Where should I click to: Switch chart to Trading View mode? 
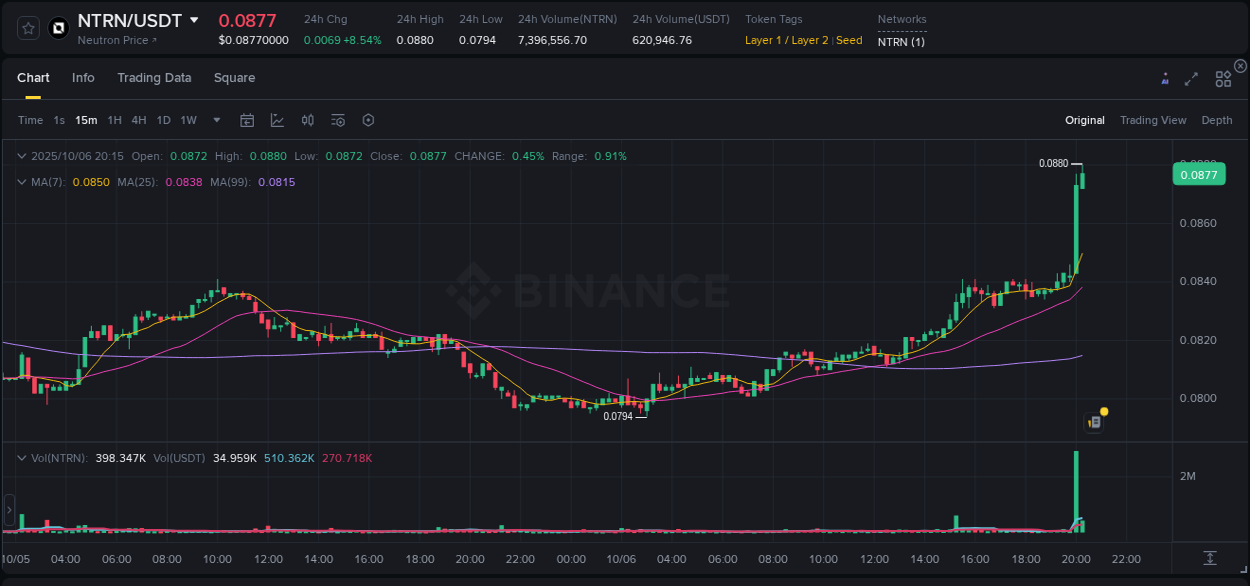(x=1153, y=120)
